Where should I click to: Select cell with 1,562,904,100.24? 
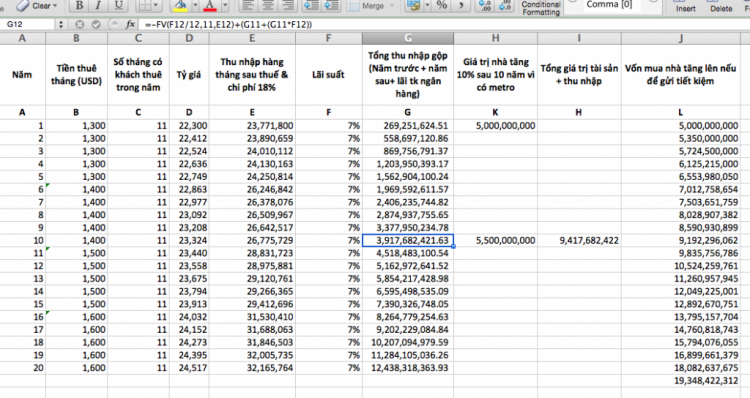click(408, 177)
